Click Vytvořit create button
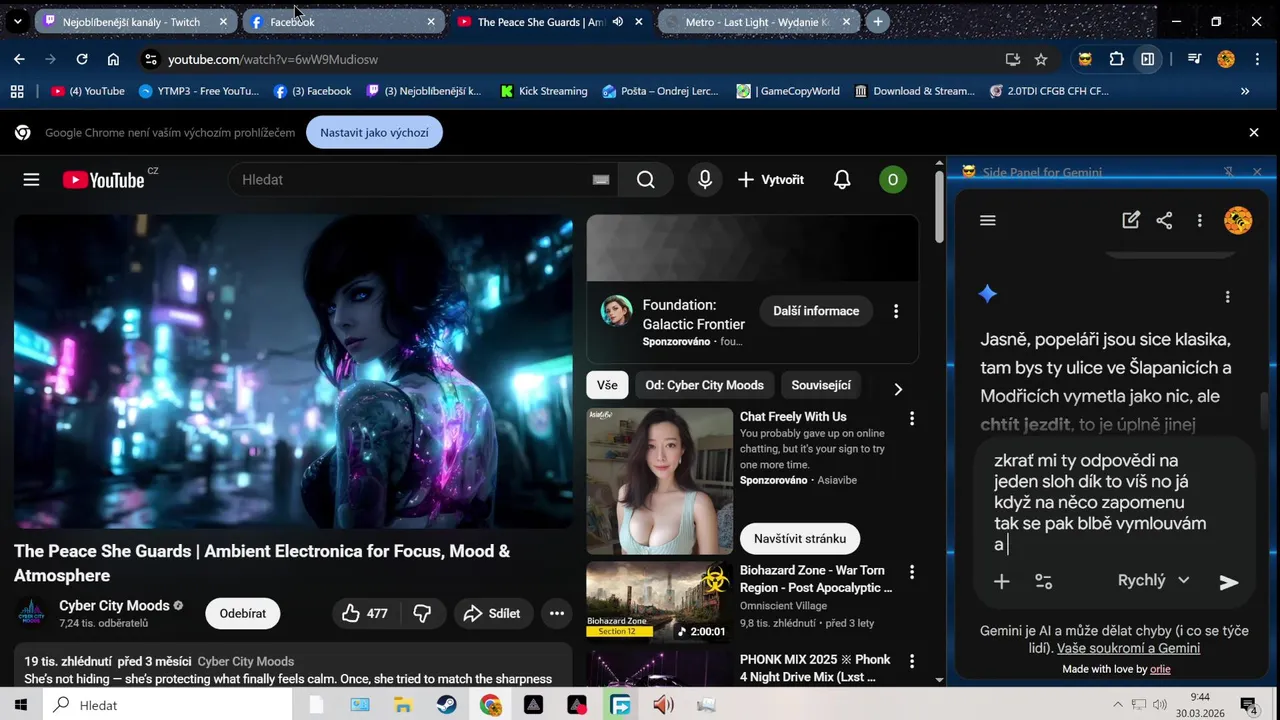This screenshot has height=720, width=1280. pos(771,180)
